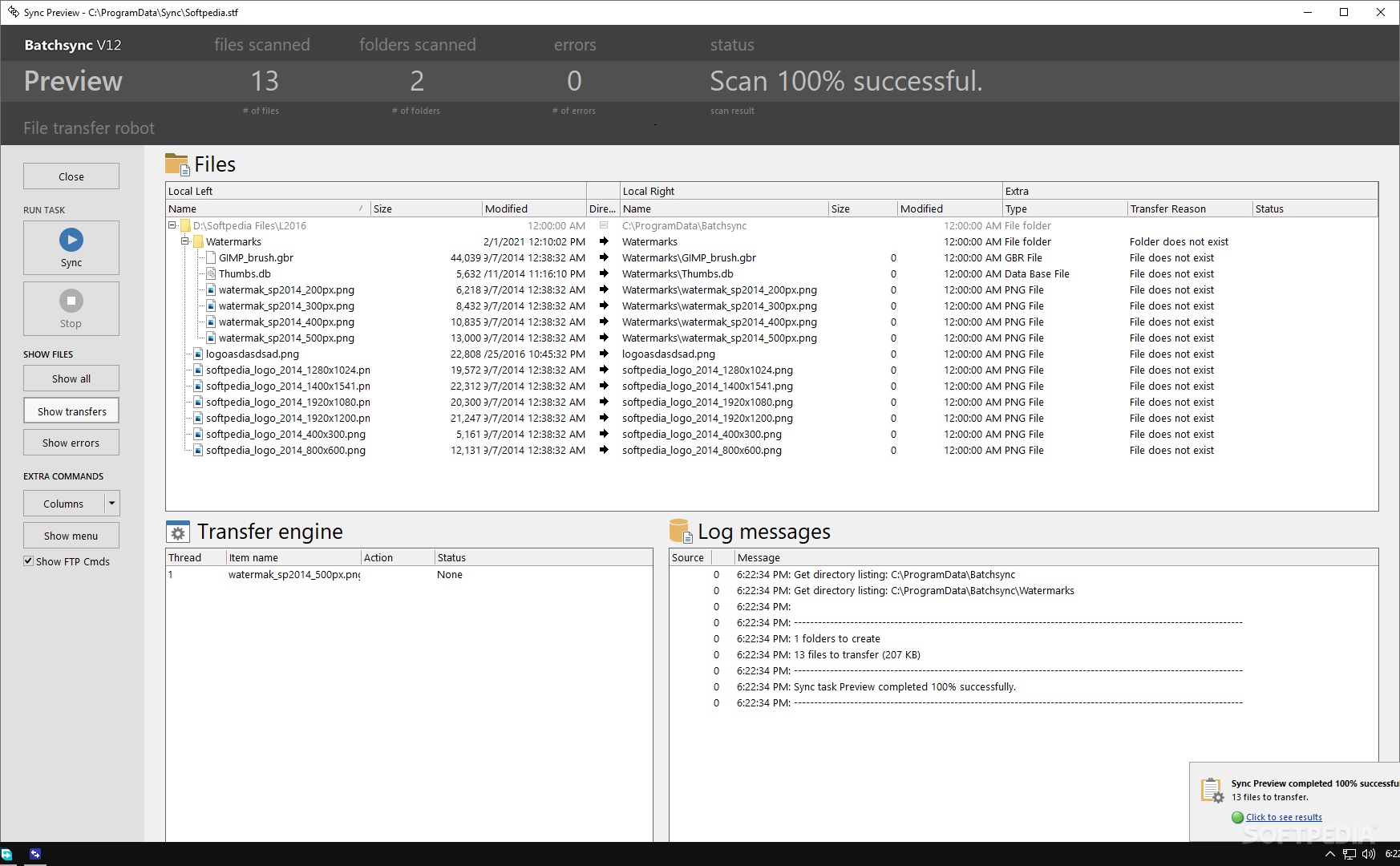Click the Thread column header

pyautogui.click(x=196, y=557)
